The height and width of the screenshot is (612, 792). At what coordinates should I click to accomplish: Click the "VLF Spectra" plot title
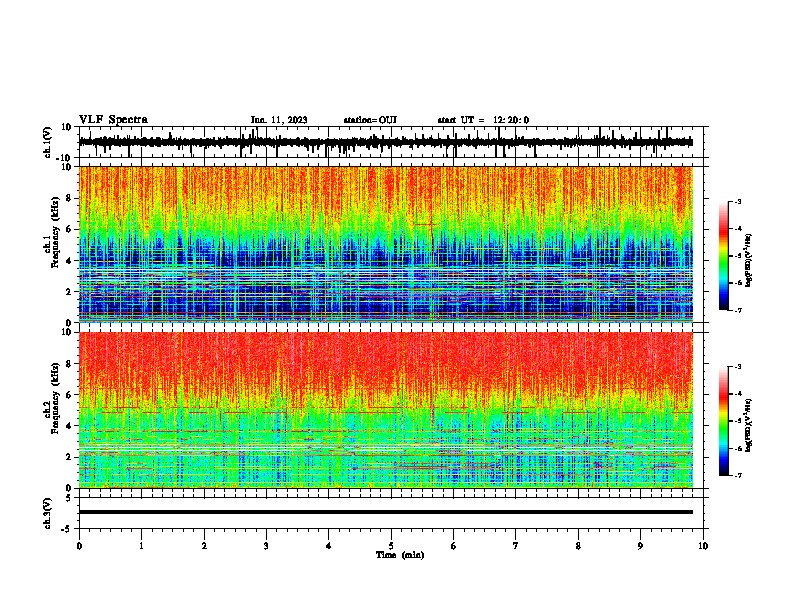coord(113,120)
